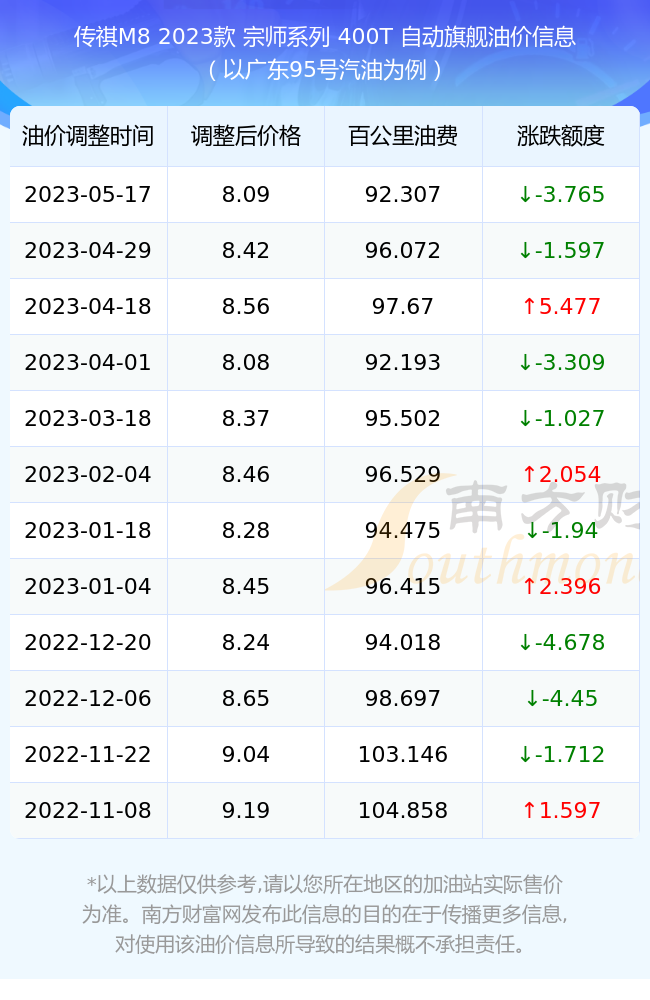Click the fuel cost 96.415
650x1000 pixels.
[403, 586]
